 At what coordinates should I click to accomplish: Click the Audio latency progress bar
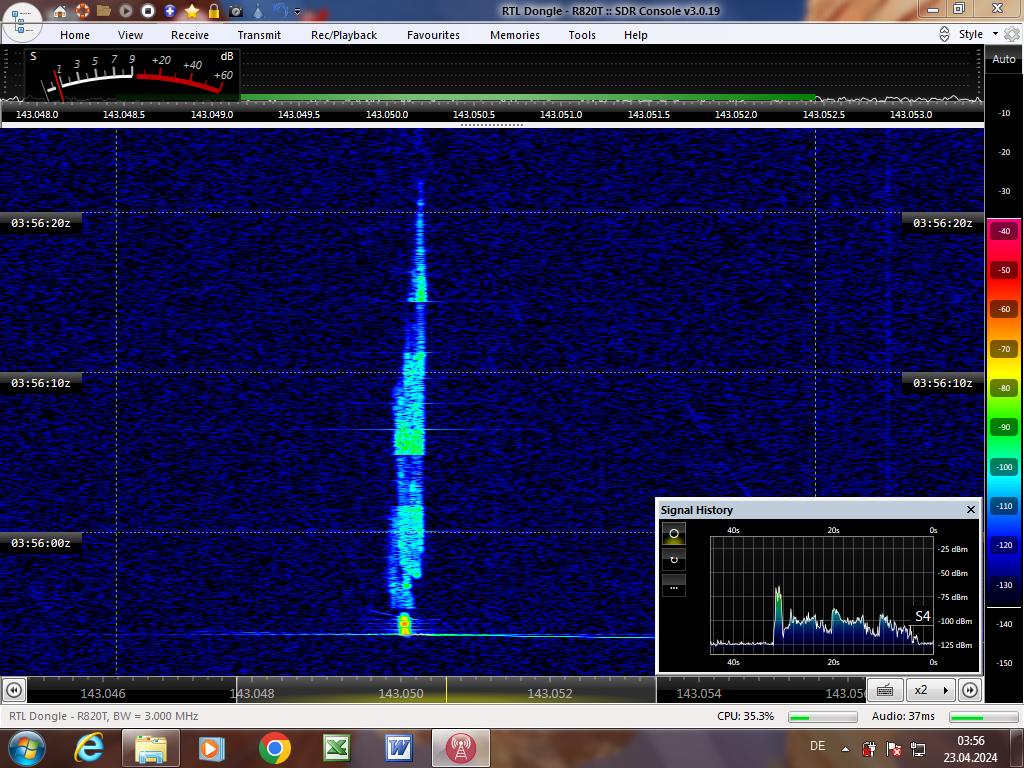[x=984, y=717]
